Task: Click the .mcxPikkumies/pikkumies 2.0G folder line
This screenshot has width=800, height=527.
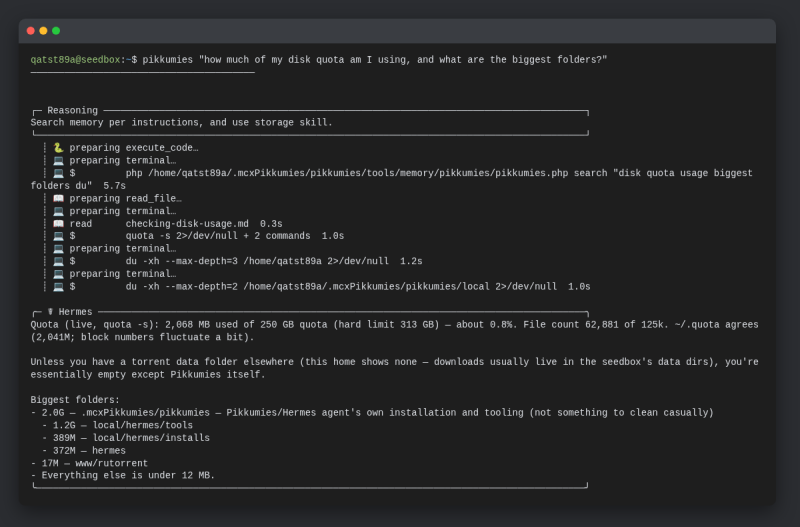Action: (372, 412)
